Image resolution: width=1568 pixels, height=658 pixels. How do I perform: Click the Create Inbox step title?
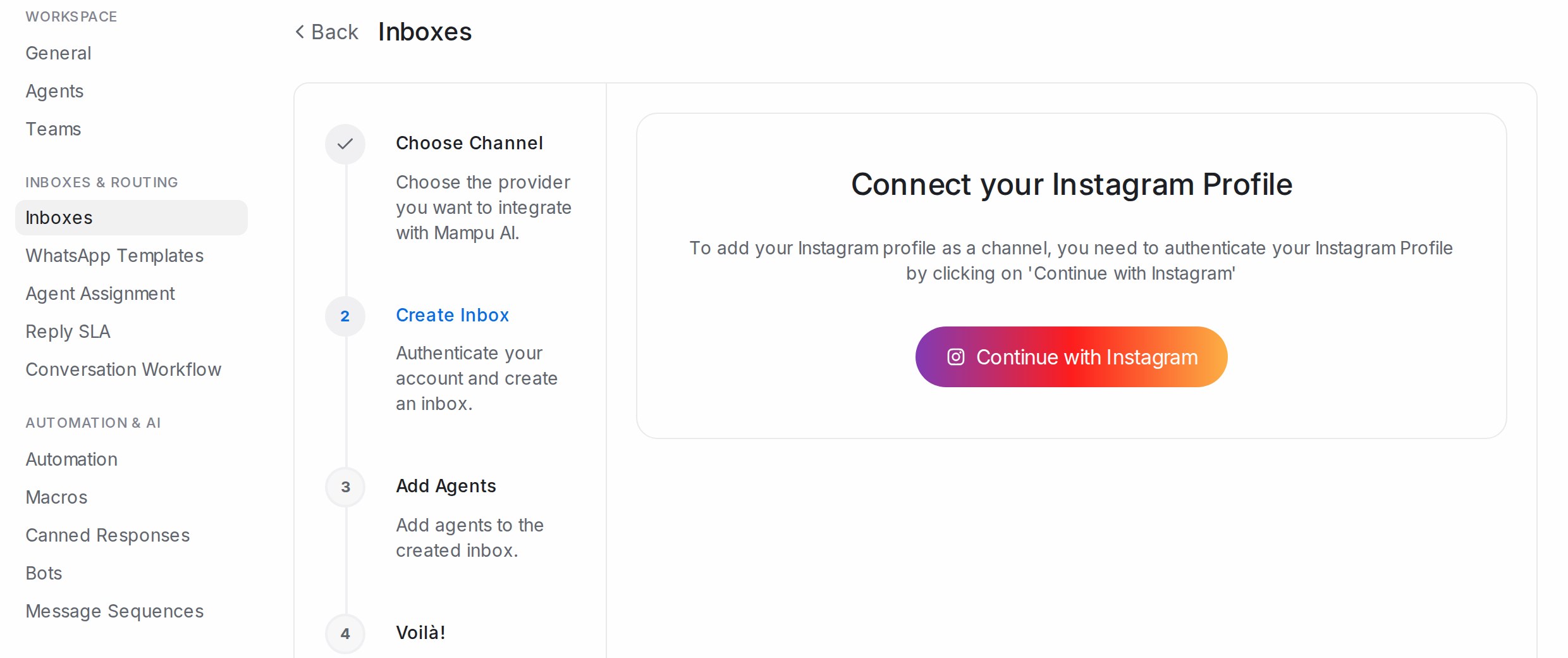(x=452, y=315)
